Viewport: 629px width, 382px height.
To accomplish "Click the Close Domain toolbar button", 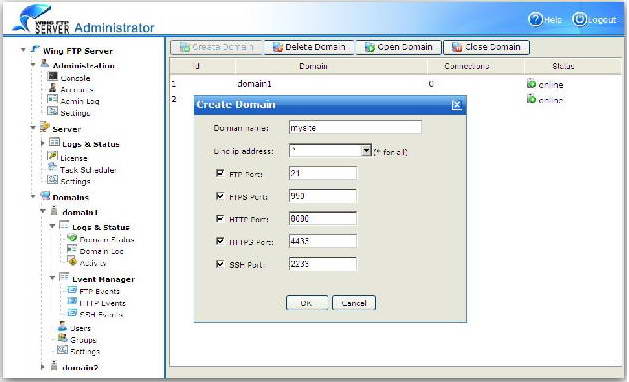I will pos(486,47).
